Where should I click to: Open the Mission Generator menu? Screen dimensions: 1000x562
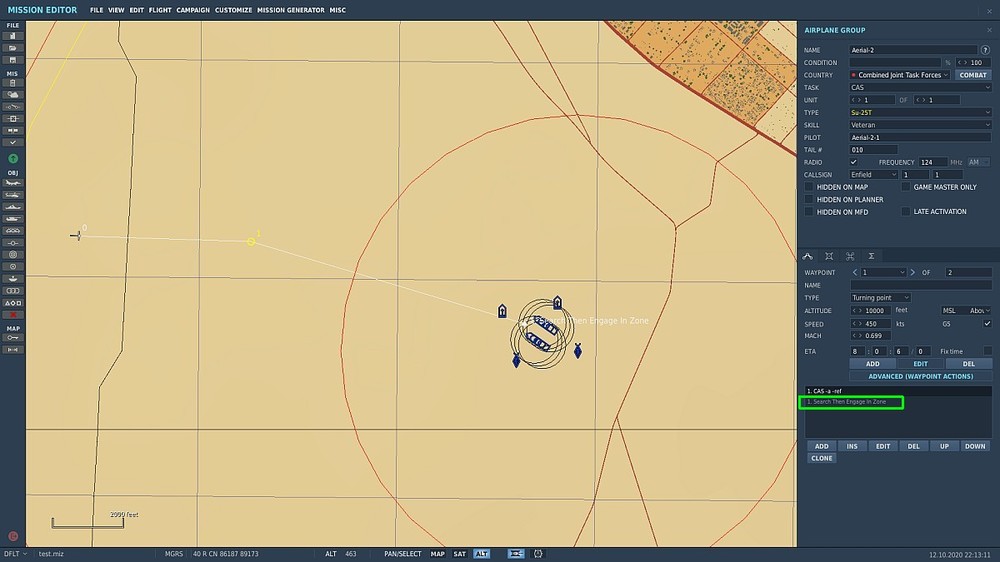pyautogui.click(x=290, y=10)
